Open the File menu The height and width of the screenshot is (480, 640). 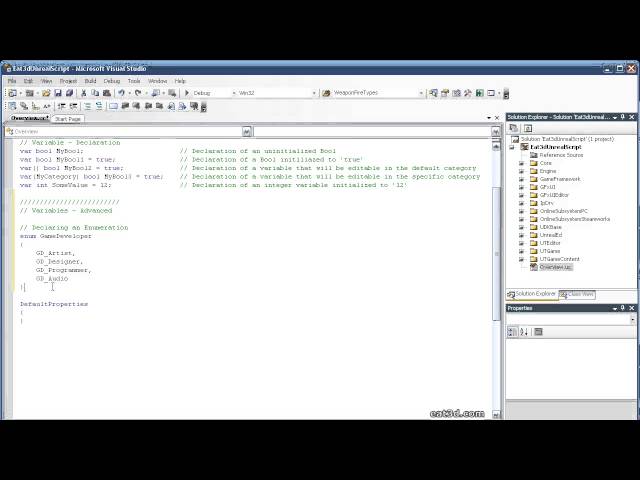pyautogui.click(x=12, y=81)
